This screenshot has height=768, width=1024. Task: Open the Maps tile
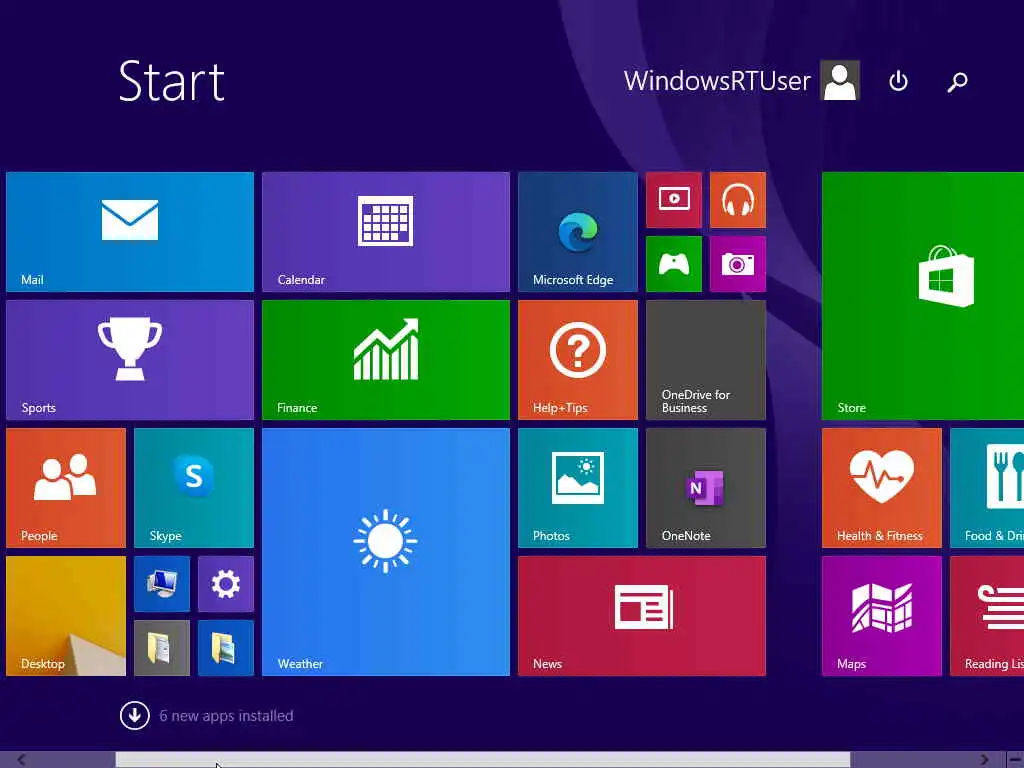tap(882, 616)
